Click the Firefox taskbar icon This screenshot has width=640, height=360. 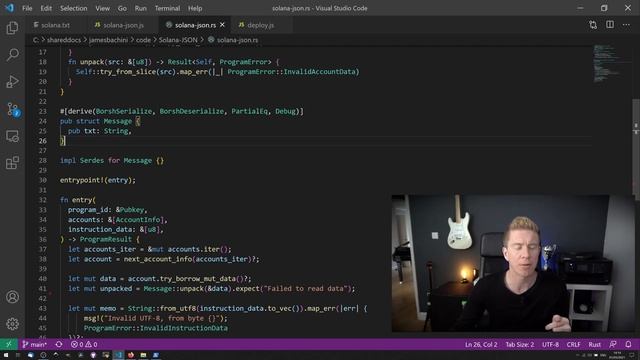pyautogui.click(x=131, y=355)
